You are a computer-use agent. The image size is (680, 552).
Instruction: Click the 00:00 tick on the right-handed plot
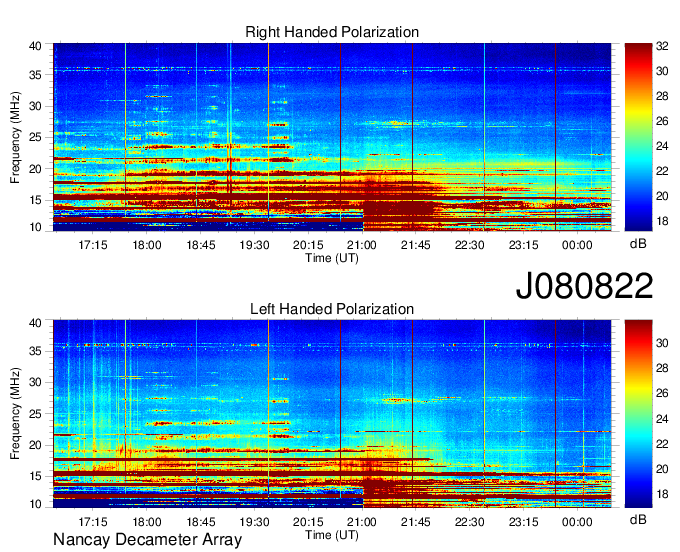577,245
